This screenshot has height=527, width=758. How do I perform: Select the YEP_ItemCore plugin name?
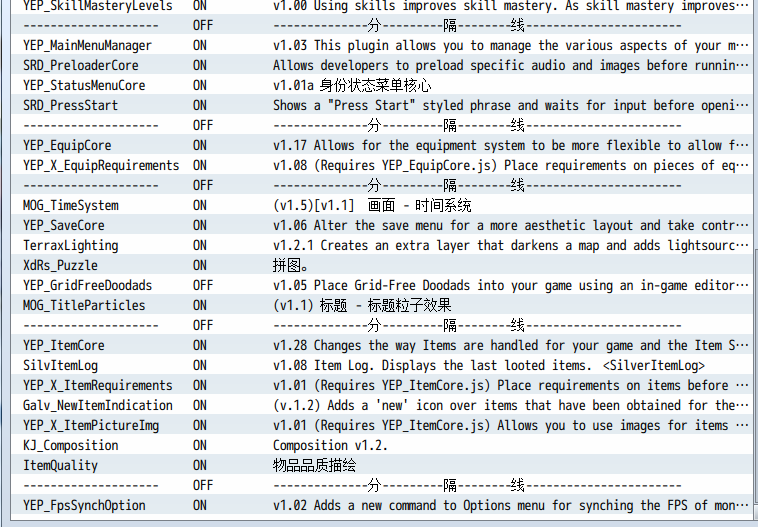point(64,345)
